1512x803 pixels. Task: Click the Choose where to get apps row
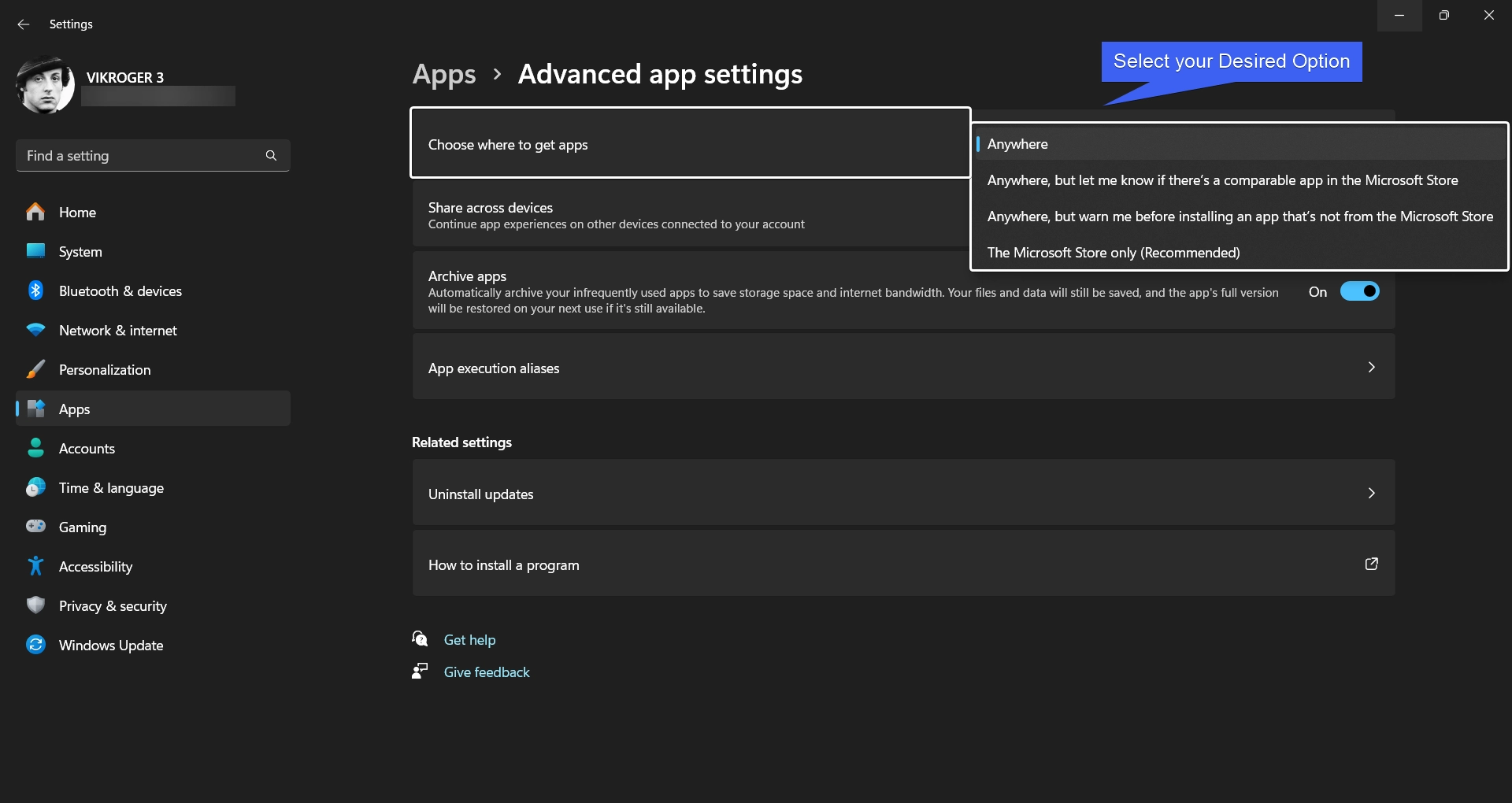coord(691,142)
